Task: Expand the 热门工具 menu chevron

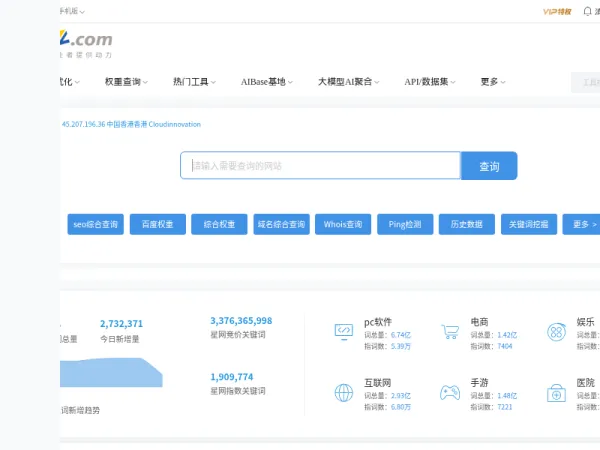Action: click(x=213, y=82)
